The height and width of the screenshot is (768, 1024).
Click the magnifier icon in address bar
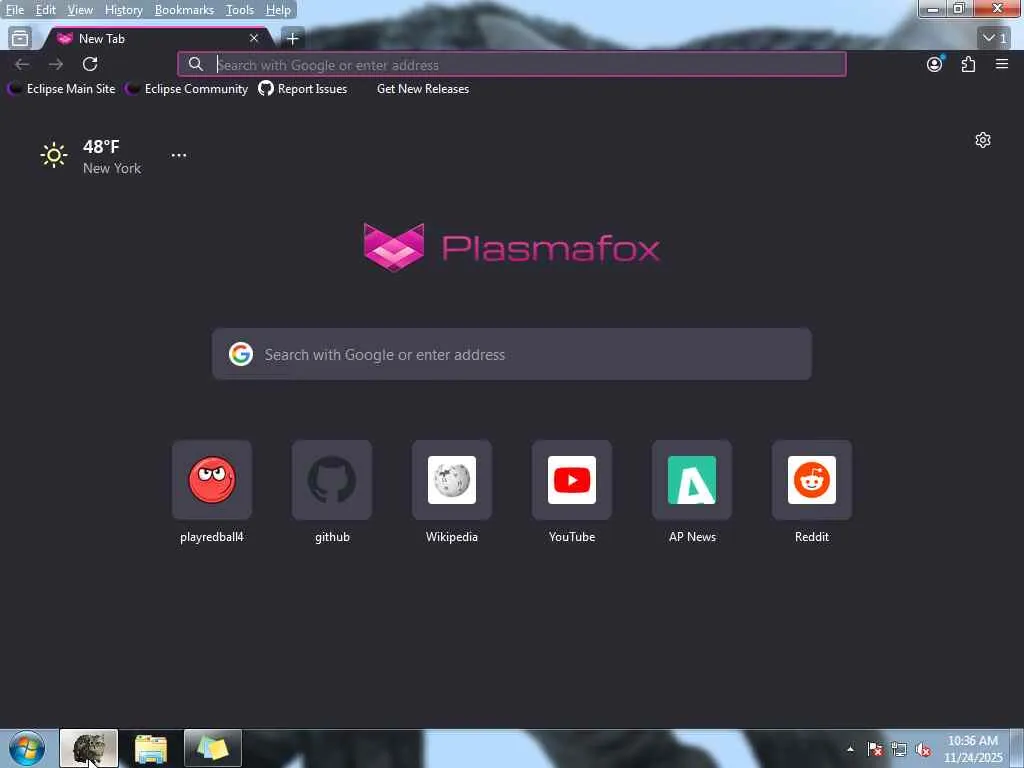tap(195, 64)
